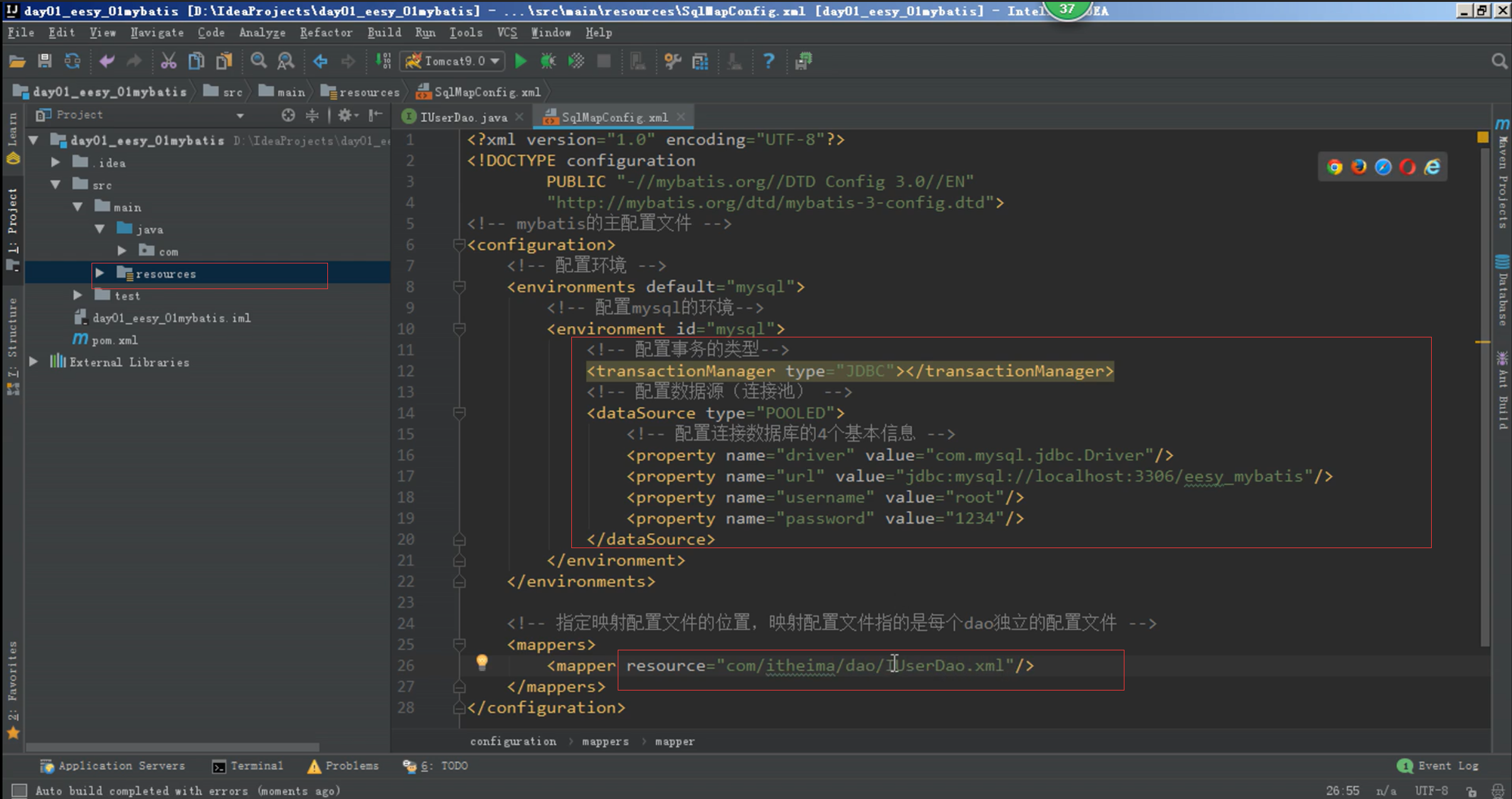This screenshot has width=1512, height=799.
Task: Click the yellow intention lightbulb icon
Action: (x=482, y=662)
